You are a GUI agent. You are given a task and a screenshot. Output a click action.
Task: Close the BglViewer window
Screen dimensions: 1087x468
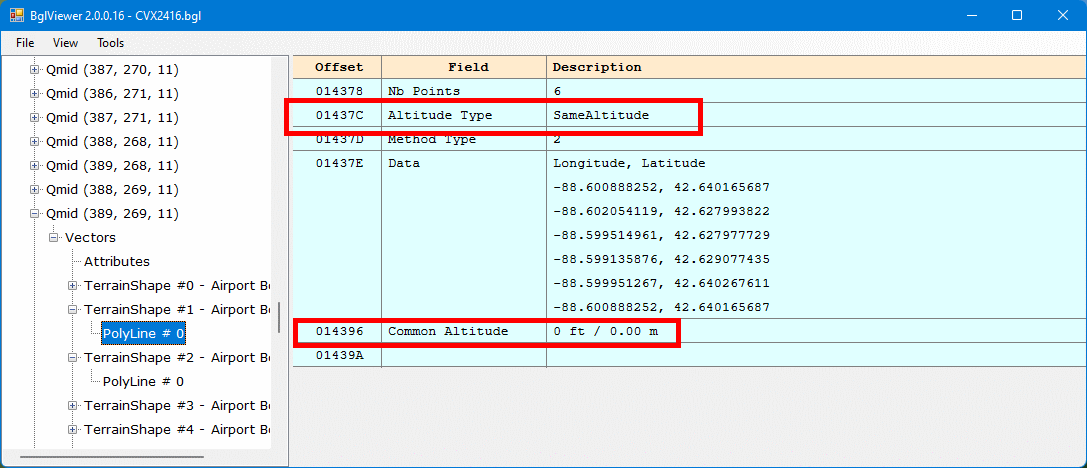point(1061,15)
